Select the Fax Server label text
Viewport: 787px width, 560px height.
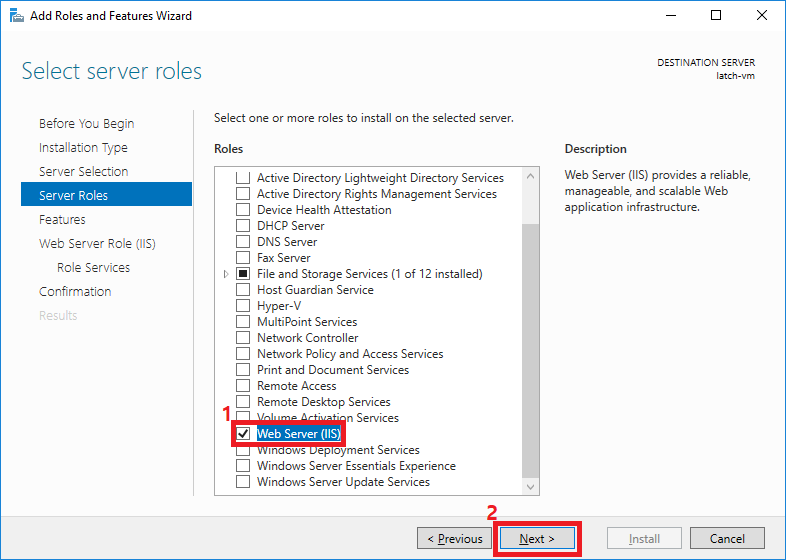point(284,258)
